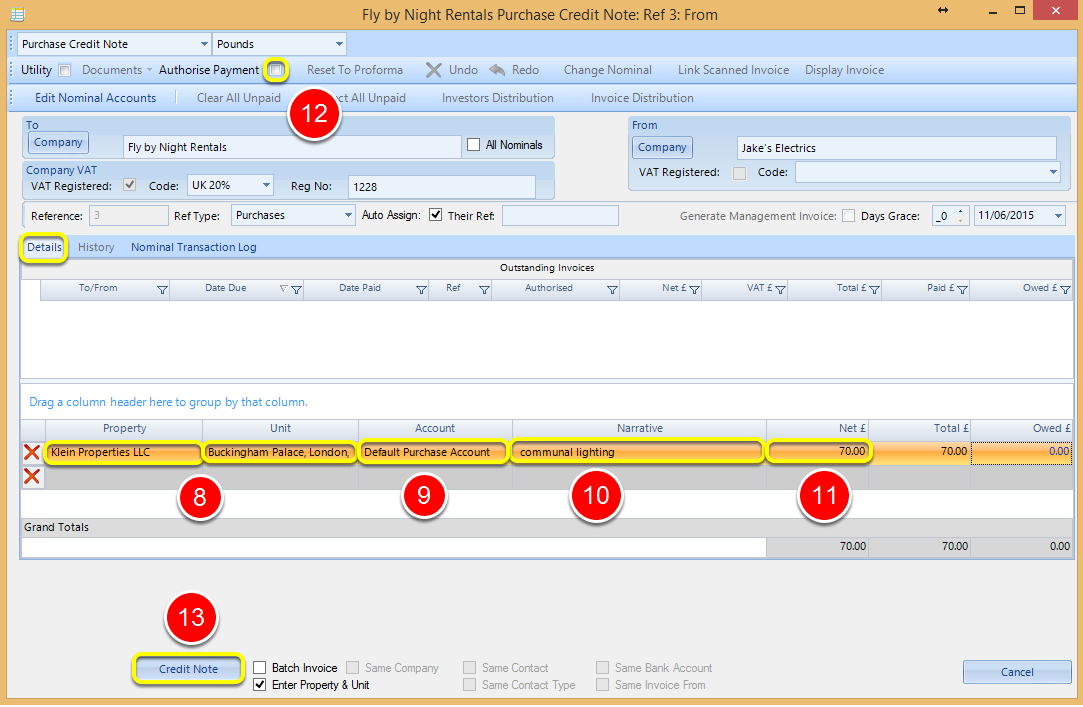This screenshot has width=1083, height=707.
Task: Click the app icon in title bar
Action: pos(18,14)
